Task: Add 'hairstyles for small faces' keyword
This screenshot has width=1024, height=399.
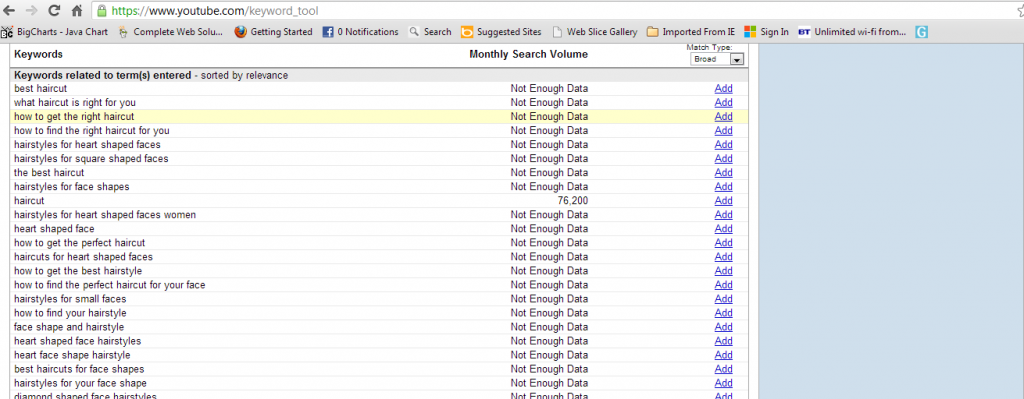Action: pyautogui.click(x=724, y=299)
